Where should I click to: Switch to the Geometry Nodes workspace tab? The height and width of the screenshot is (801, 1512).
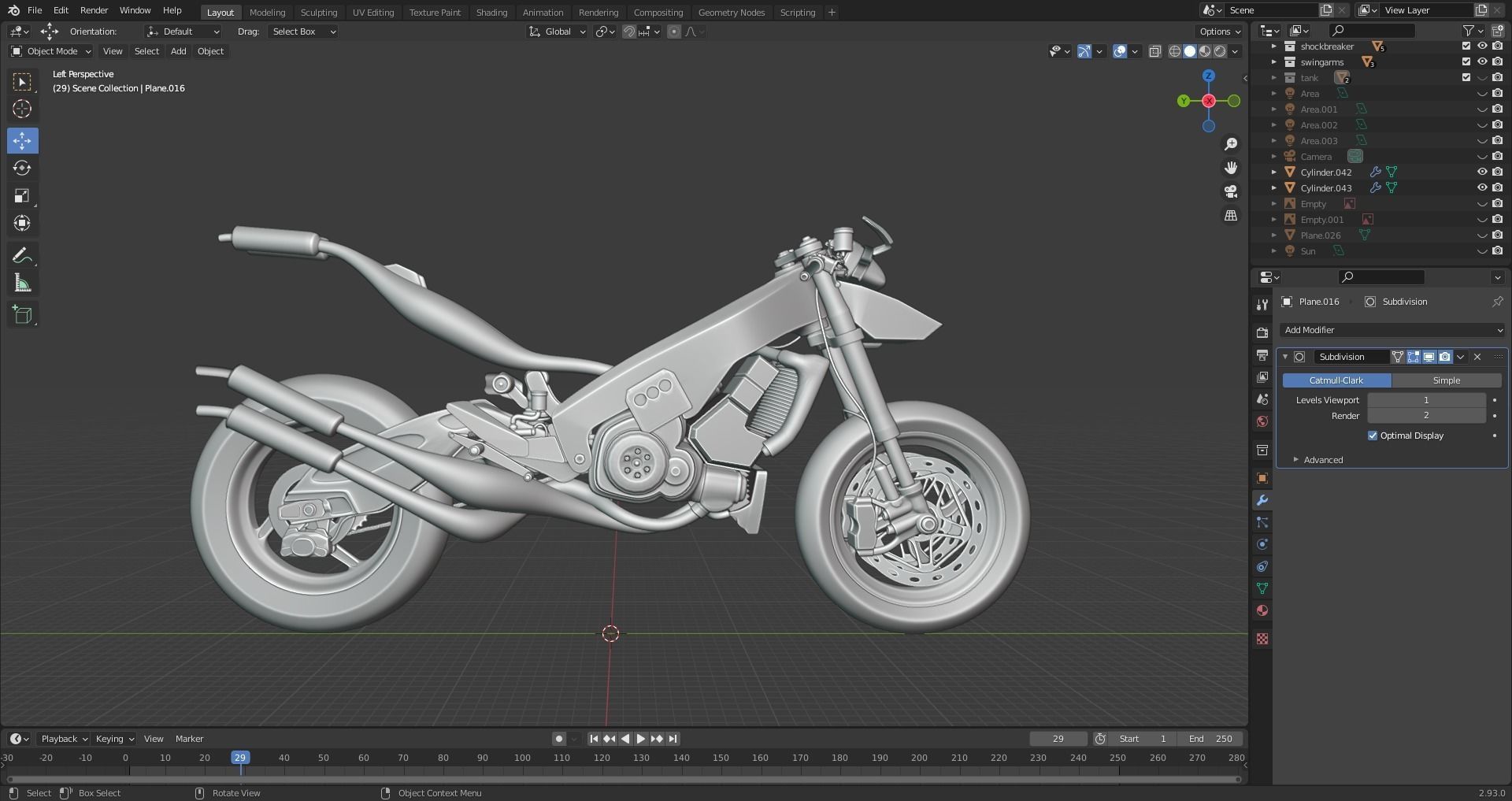(731, 13)
